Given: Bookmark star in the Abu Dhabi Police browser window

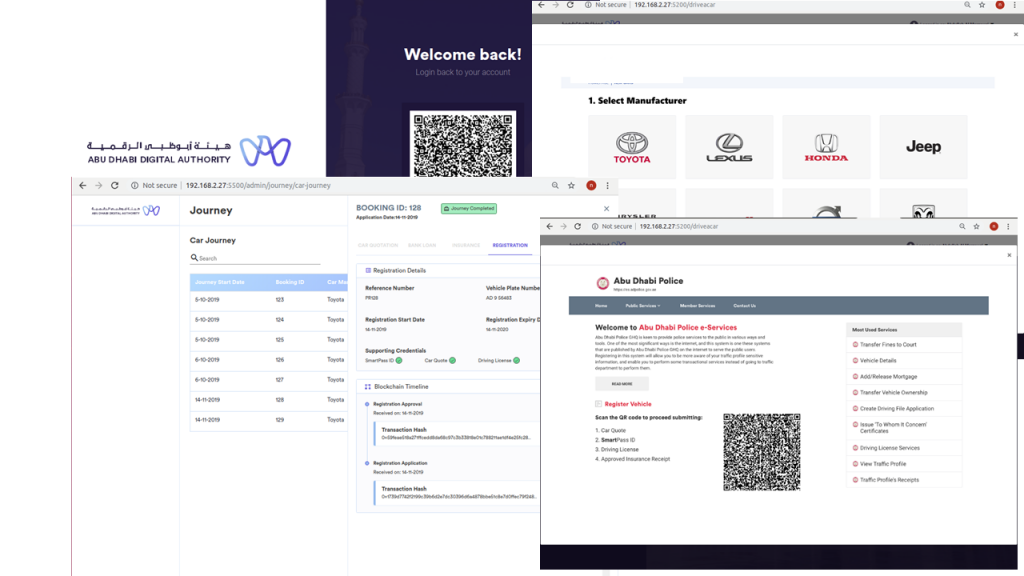Looking at the screenshot, I should [976, 227].
